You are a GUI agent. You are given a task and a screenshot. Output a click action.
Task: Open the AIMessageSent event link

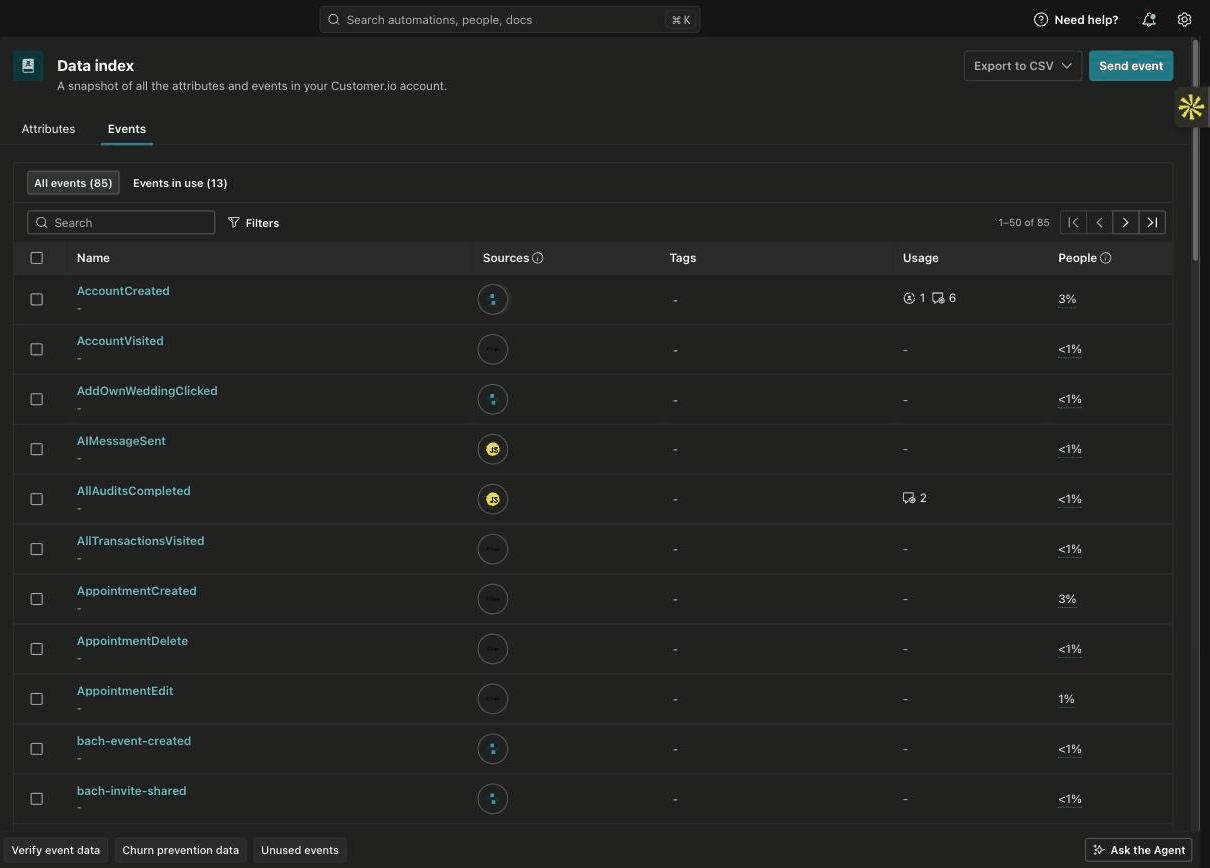[121, 441]
